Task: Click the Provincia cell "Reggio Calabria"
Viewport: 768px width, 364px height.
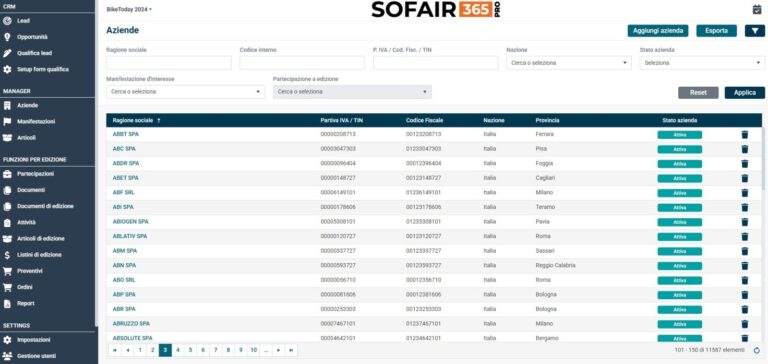Action: coord(555,266)
